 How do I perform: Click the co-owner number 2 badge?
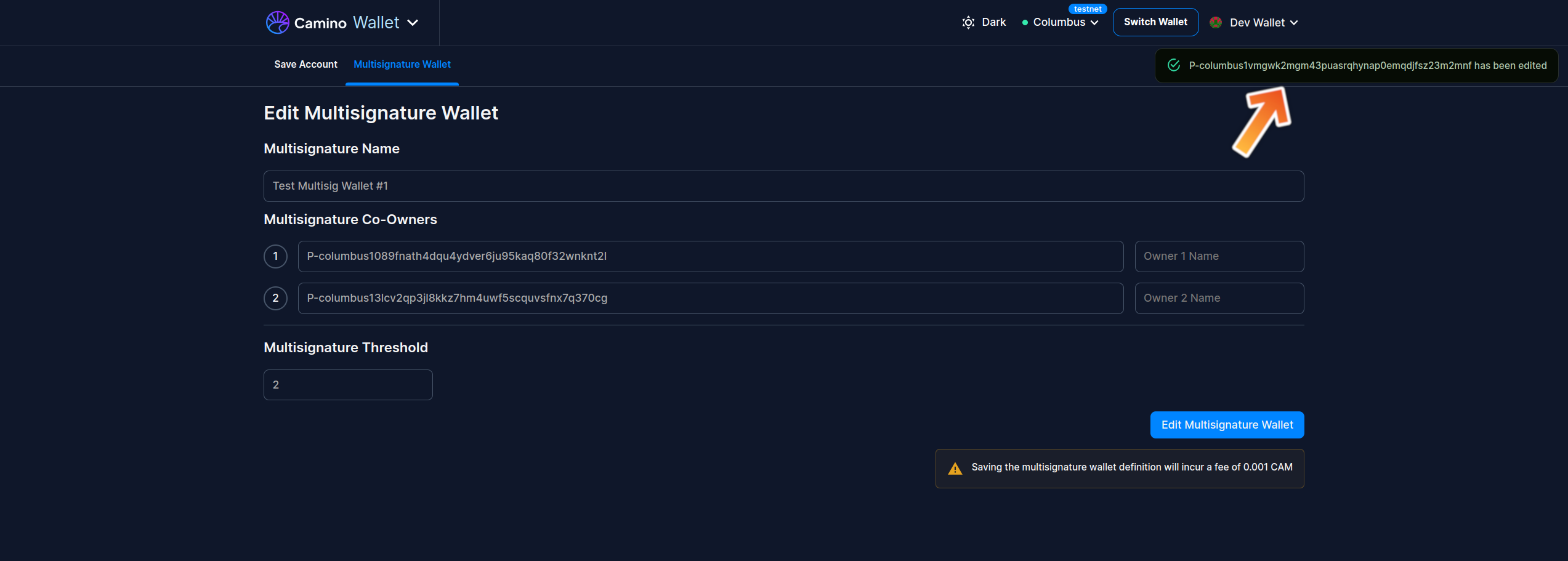(x=275, y=298)
